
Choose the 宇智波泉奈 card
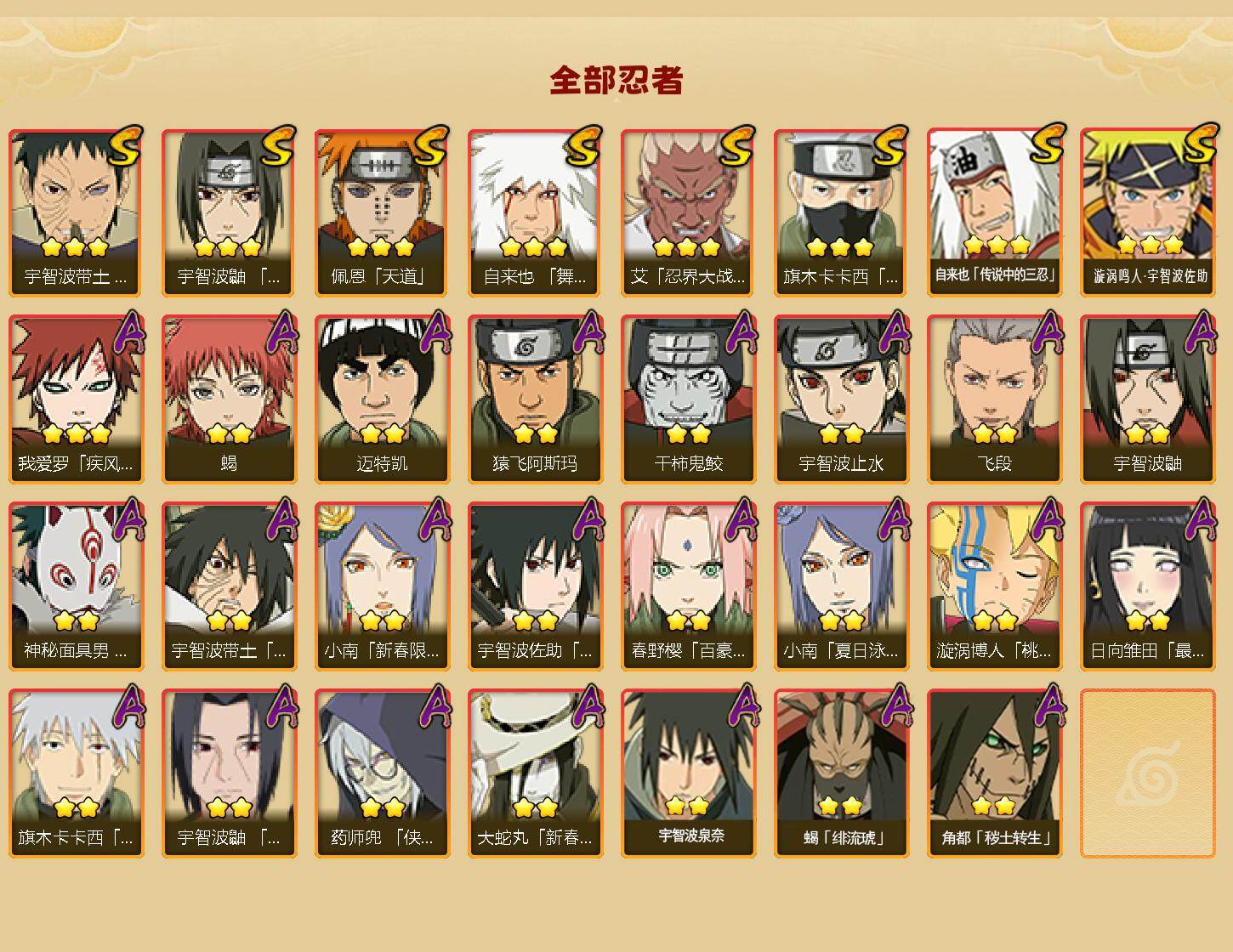coord(688,773)
